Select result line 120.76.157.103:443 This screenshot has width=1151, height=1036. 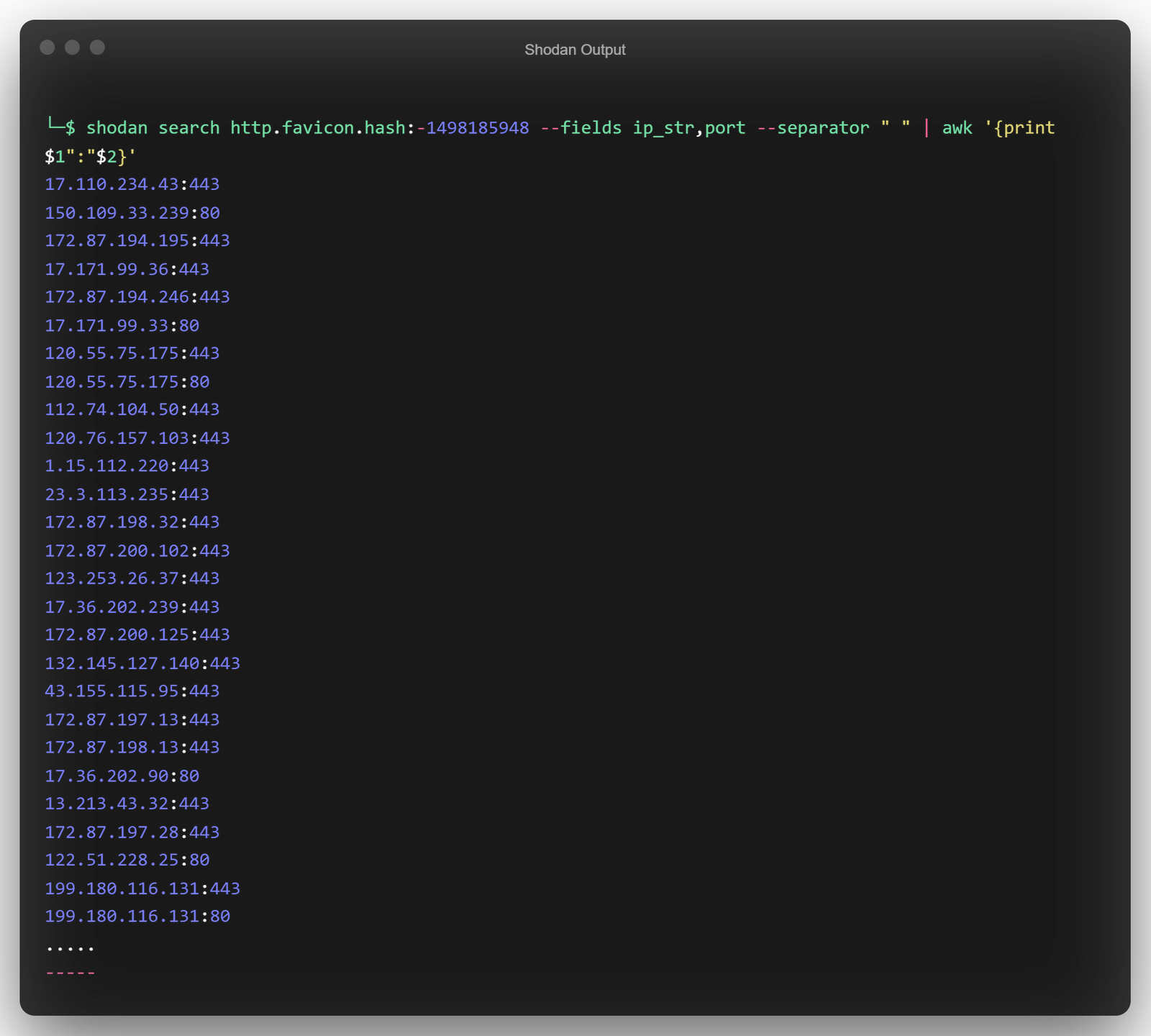(x=137, y=438)
